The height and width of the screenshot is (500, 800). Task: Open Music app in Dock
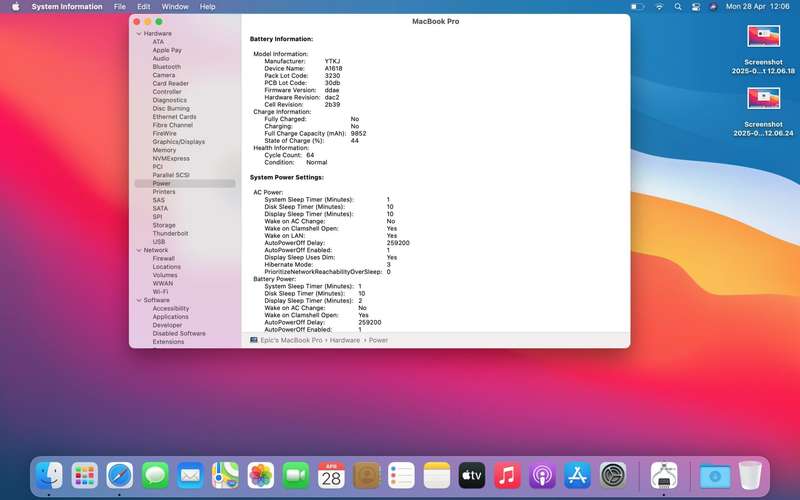pyautogui.click(x=507, y=476)
